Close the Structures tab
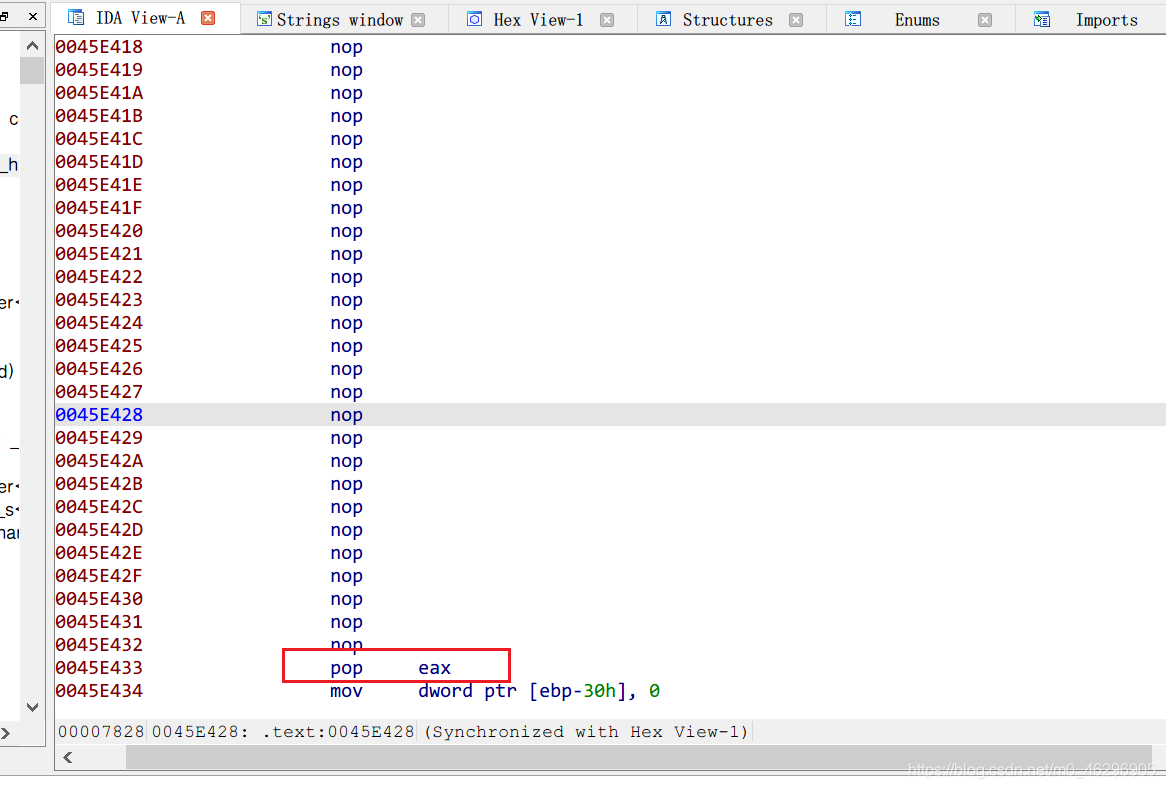This screenshot has height=789, width=1166. [796, 20]
